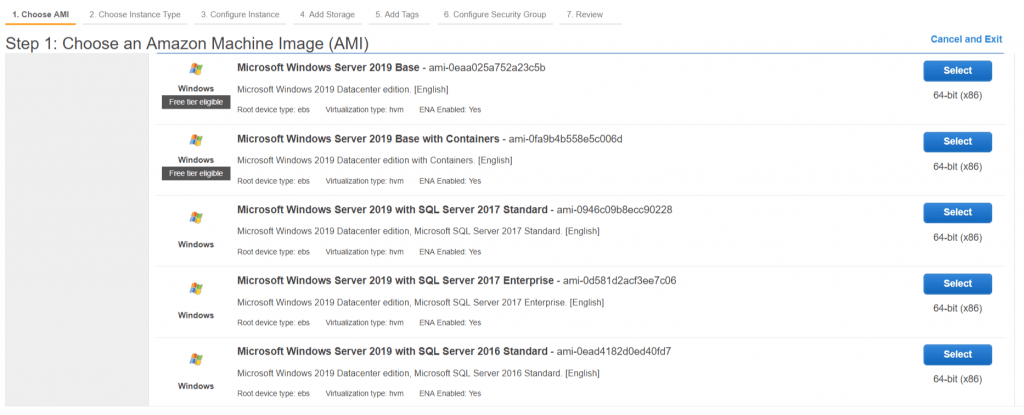
Task: Click description mentioning SQL Server 2016 Standard
Action: [418, 373]
